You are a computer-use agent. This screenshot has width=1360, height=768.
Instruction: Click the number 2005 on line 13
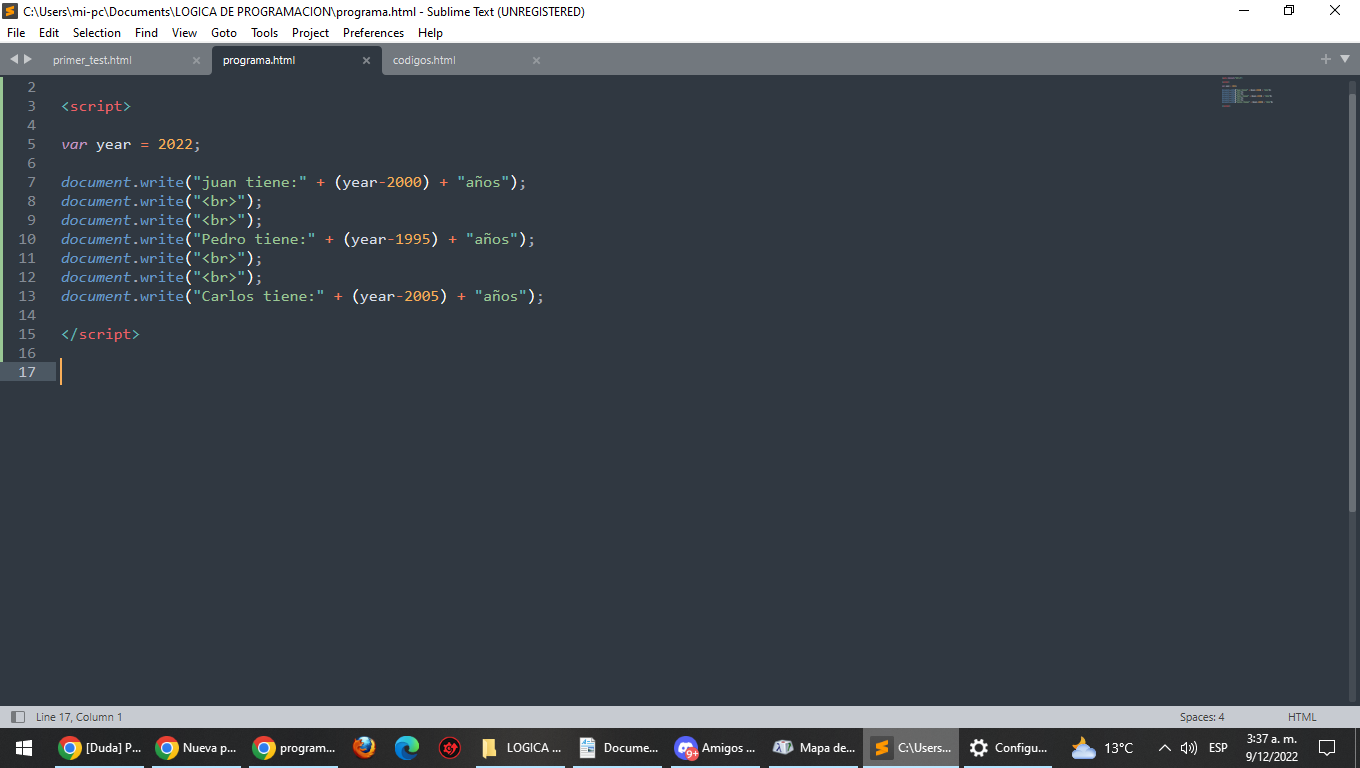pyautogui.click(x=422, y=296)
